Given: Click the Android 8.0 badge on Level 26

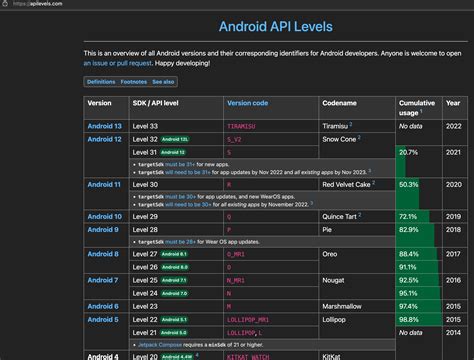Looking at the screenshot, I should (x=175, y=267).
